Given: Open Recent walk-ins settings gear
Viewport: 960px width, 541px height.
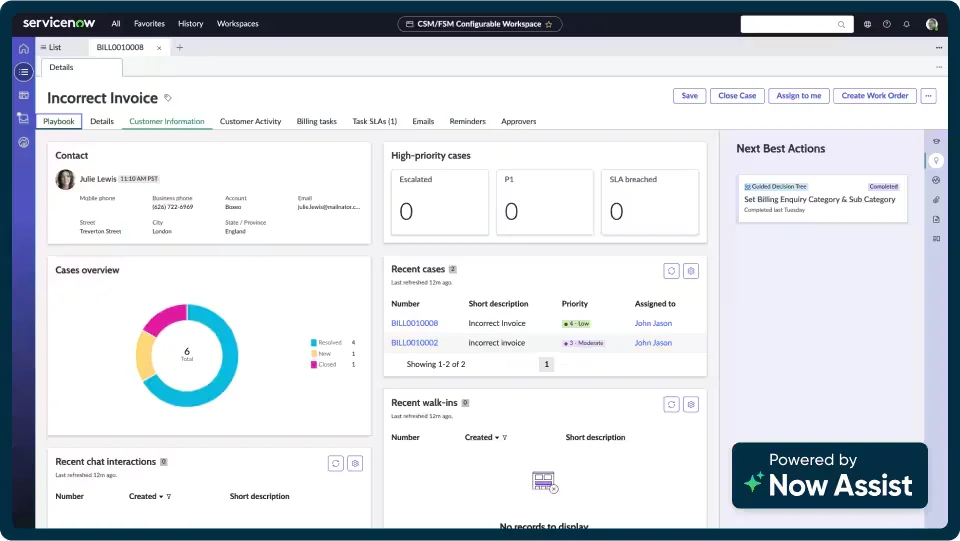Looking at the screenshot, I should pyautogui.click(x=690, y=404).
